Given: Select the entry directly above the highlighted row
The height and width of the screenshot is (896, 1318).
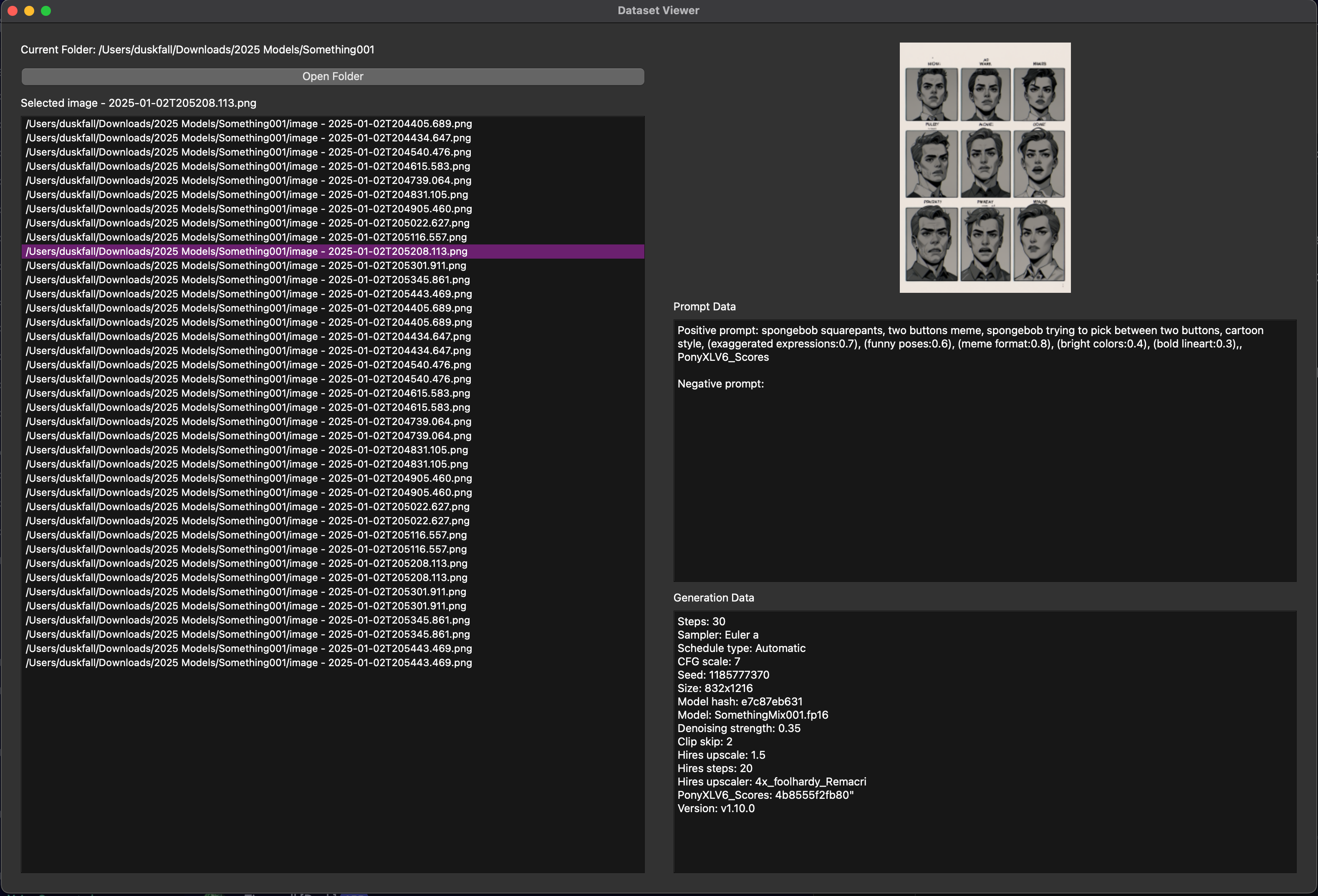Looking at the screenshot, I should click(246, 237).
